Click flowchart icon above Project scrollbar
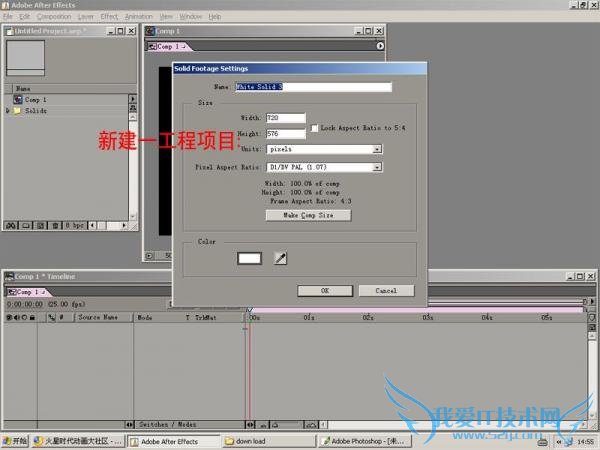 tap(133, 108)
